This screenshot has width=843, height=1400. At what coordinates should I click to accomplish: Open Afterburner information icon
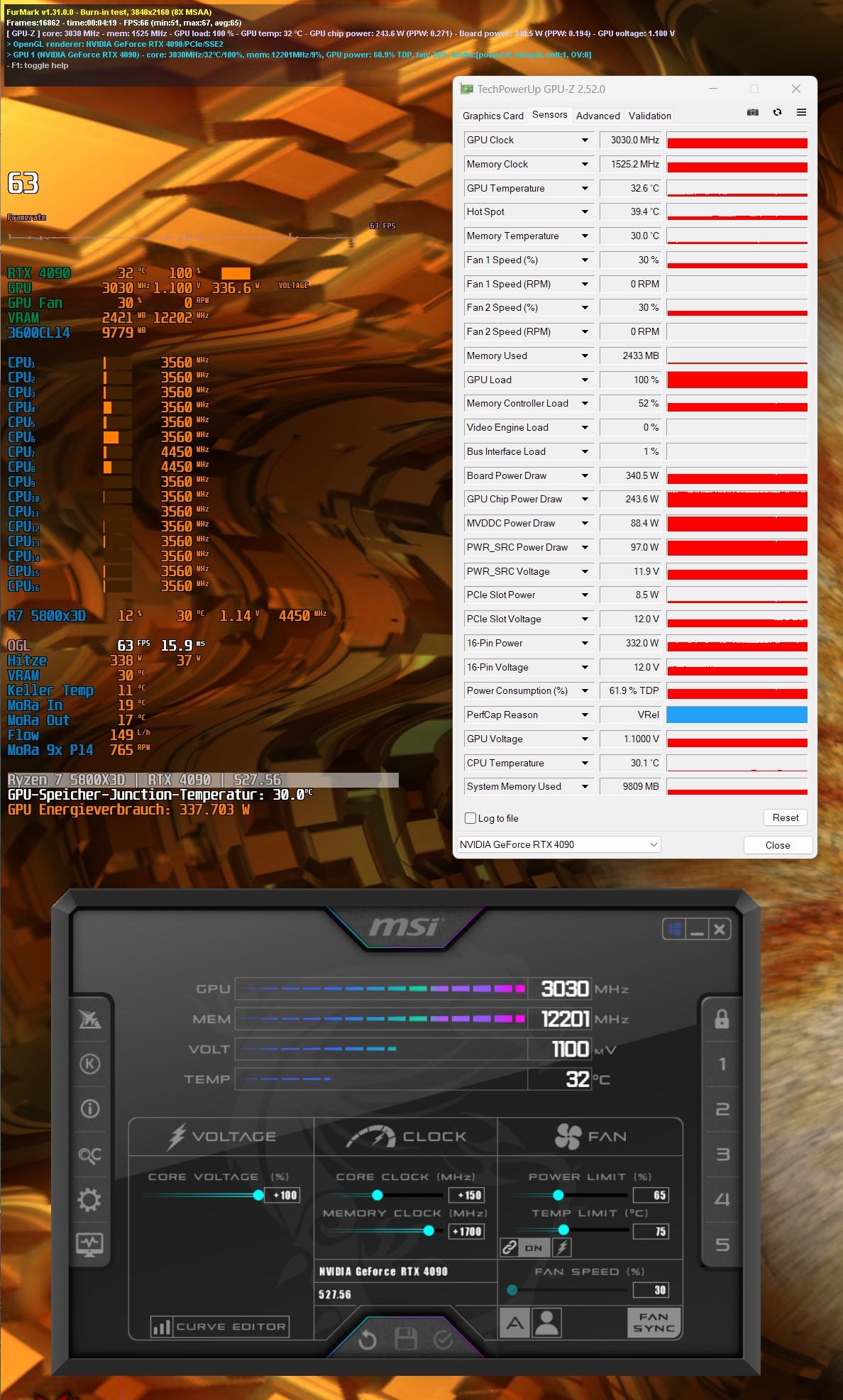pos(90,1108)
